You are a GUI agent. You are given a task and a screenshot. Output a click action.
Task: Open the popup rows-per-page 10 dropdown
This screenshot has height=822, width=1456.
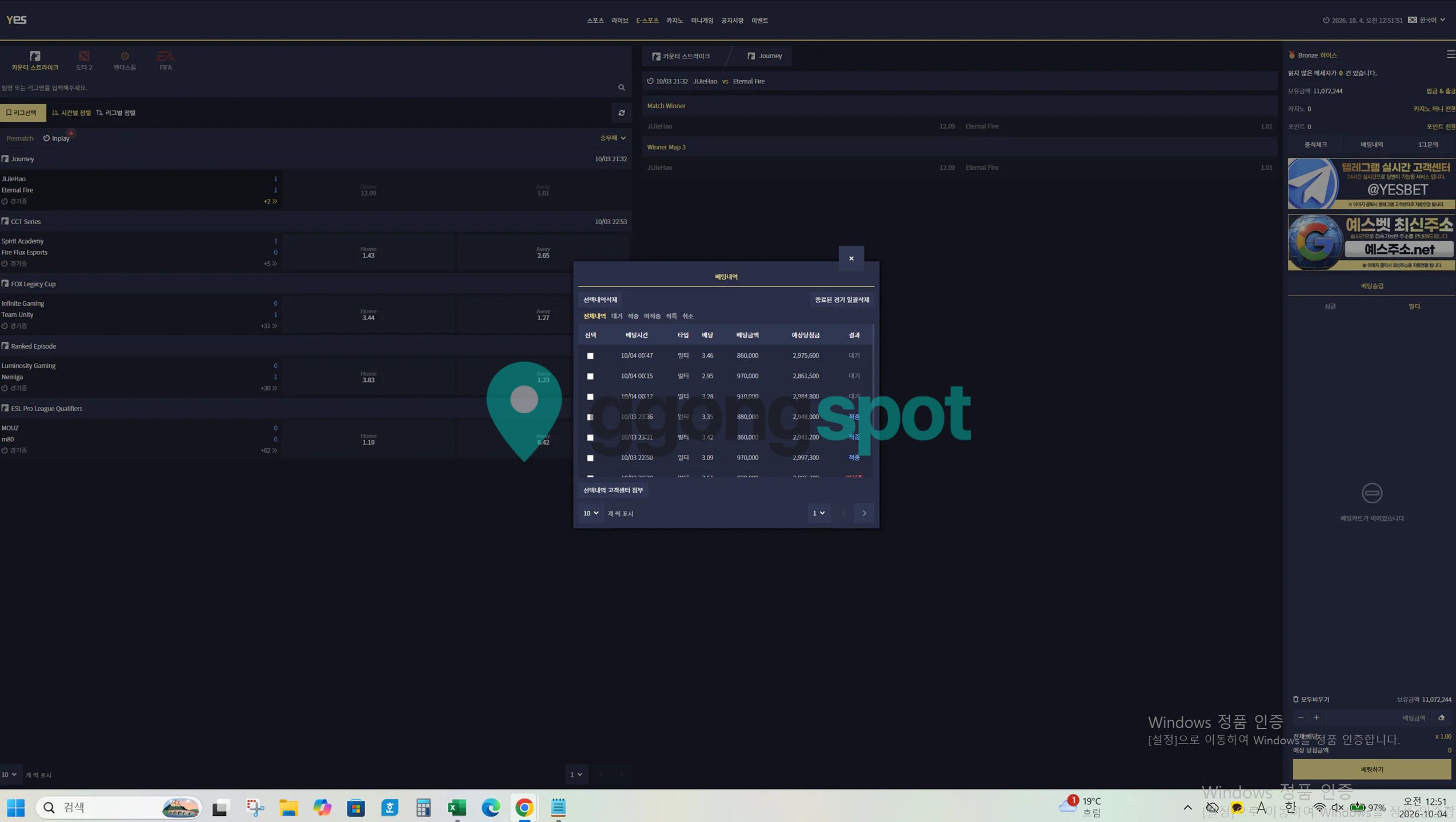pyautogui.click(x=590, y=513)
